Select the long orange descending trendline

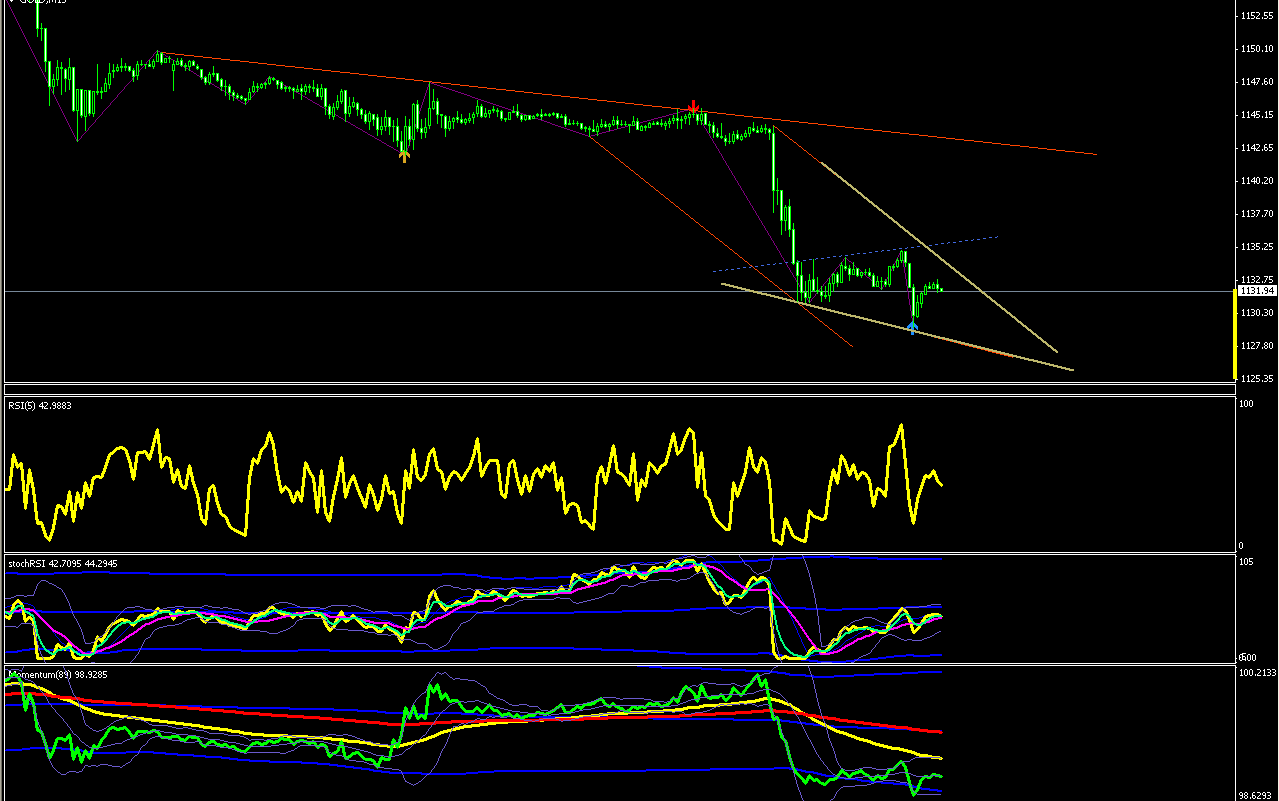tap(628, 104)
